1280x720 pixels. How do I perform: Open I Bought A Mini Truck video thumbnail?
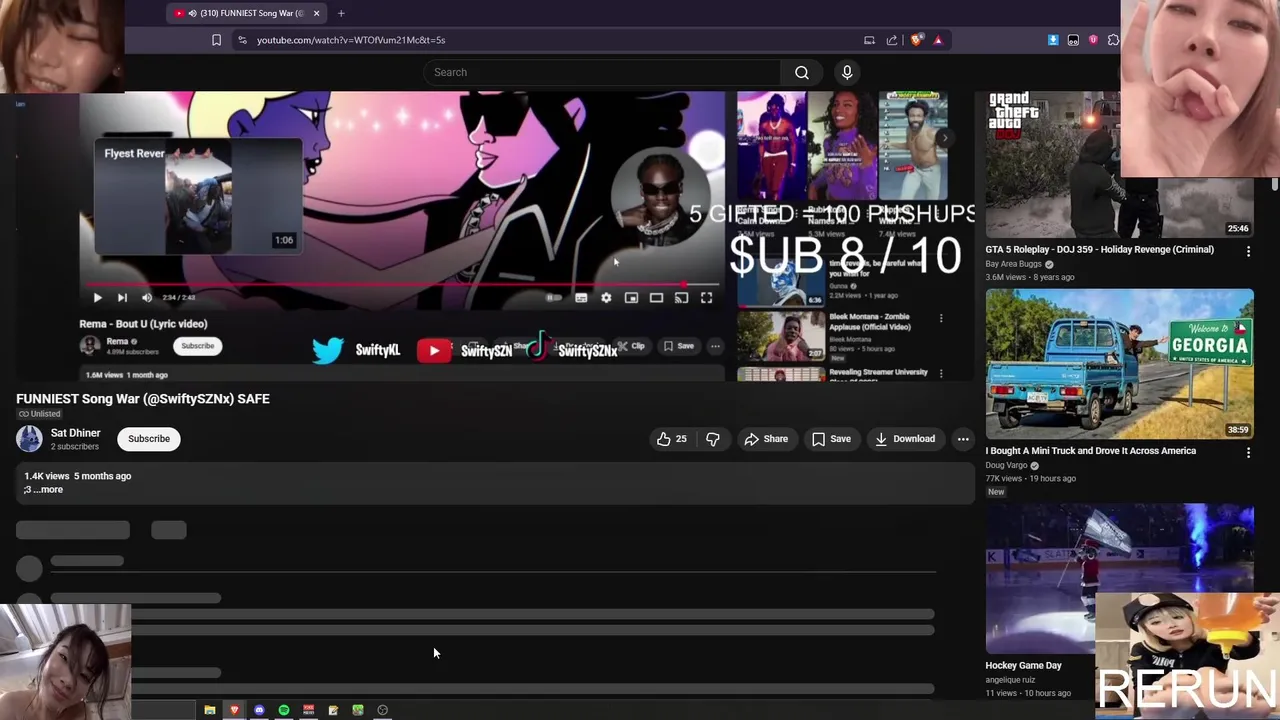point(1119,364)
